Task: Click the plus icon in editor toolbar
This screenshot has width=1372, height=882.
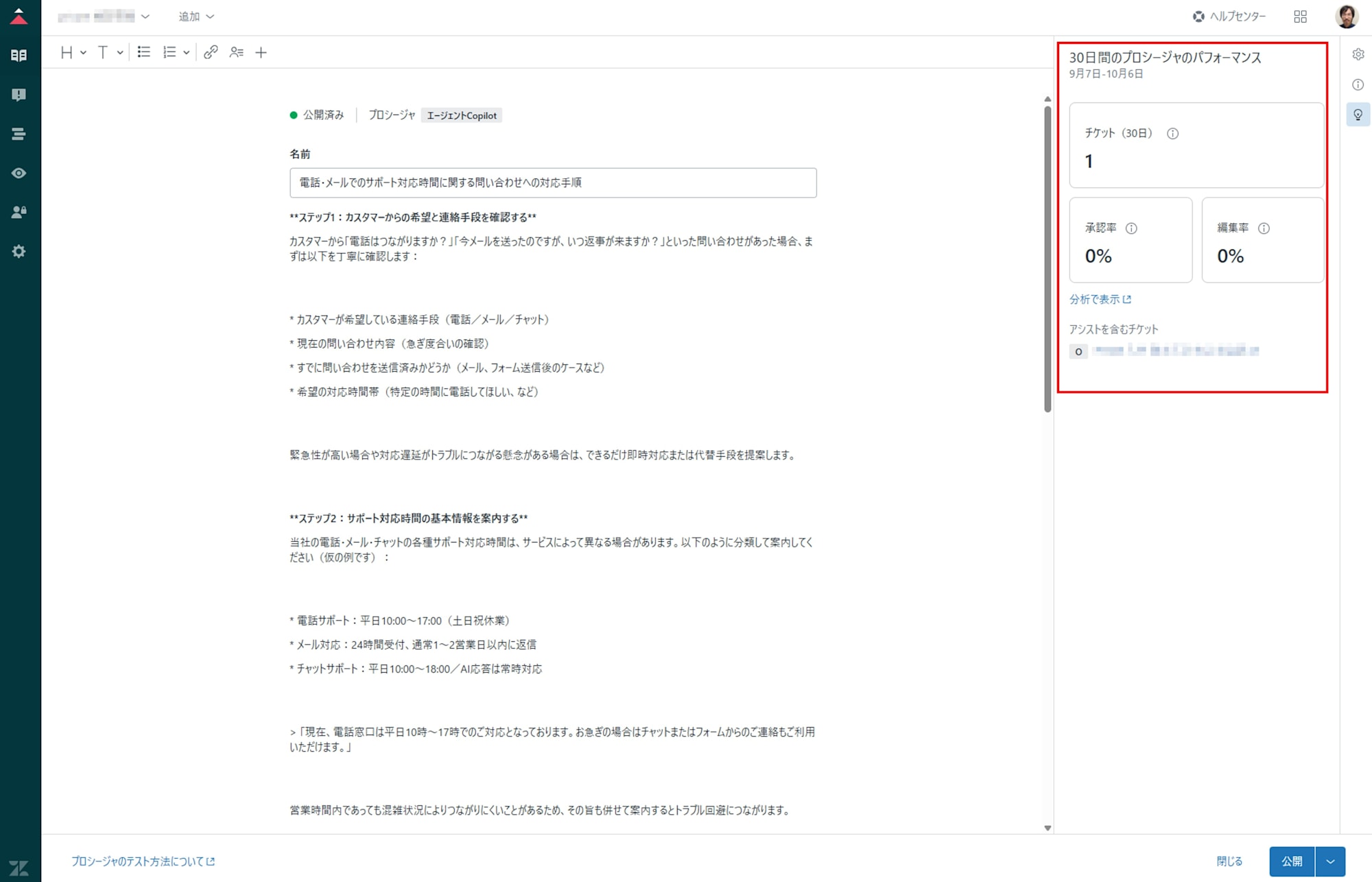Action: pos(261,52)
